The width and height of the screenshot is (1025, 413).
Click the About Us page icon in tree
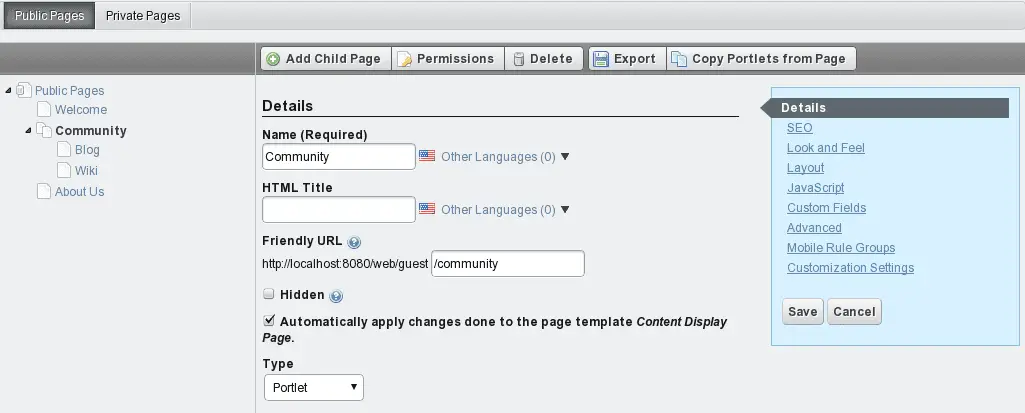43,191
